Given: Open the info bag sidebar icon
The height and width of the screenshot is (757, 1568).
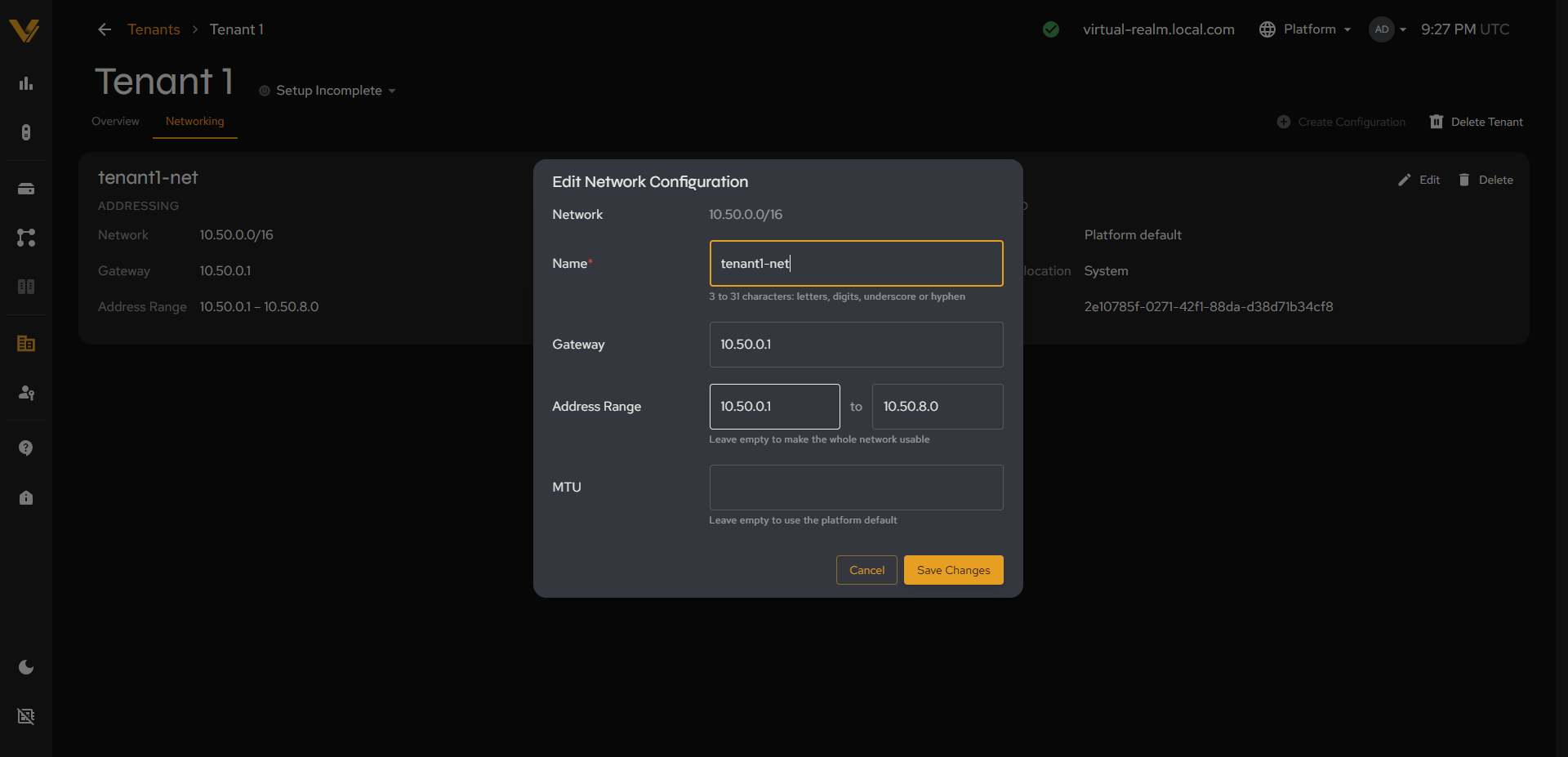Looking at the screenshot, I should pyautogui.click(x=26, y=497).
